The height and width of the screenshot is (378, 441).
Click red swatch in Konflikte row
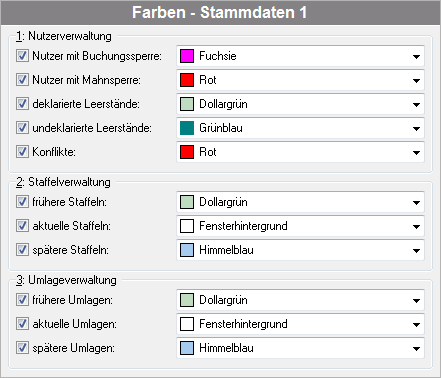pos(187,152)
